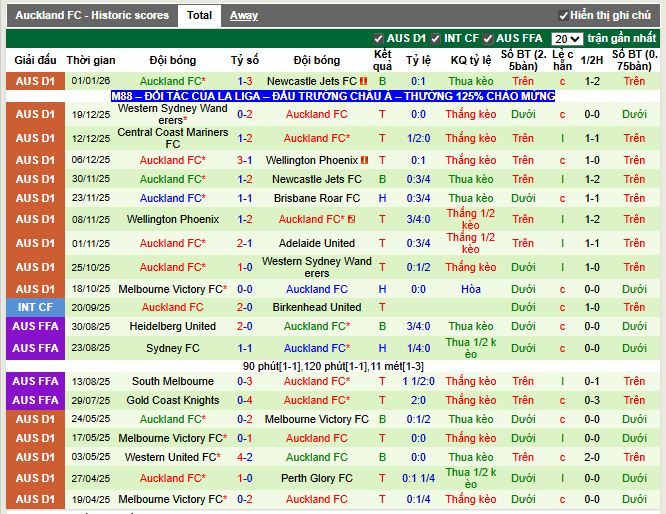Open Birkenhead United team link
666x514 pixels.
point(317,307)
